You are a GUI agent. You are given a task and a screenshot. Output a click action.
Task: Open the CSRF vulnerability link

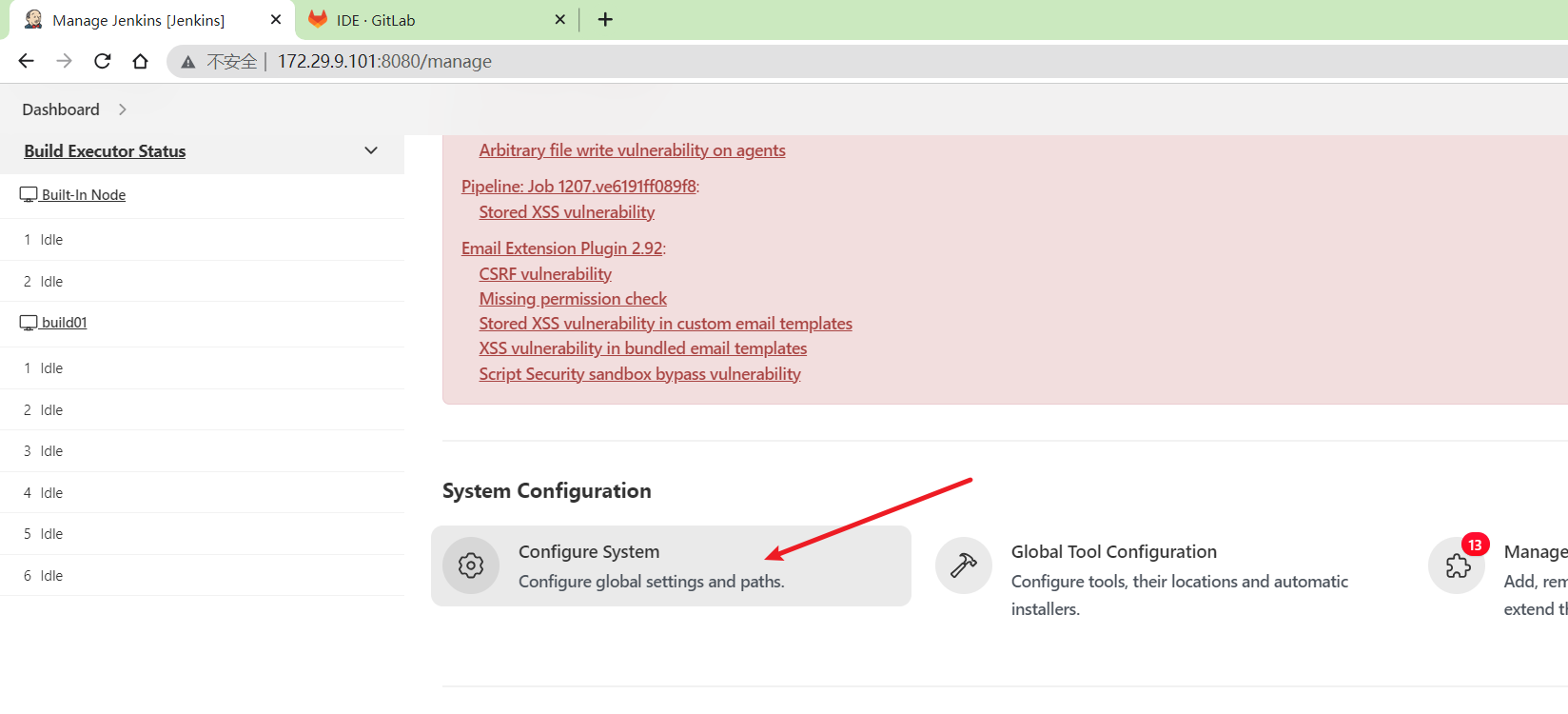tap(545, 274)
